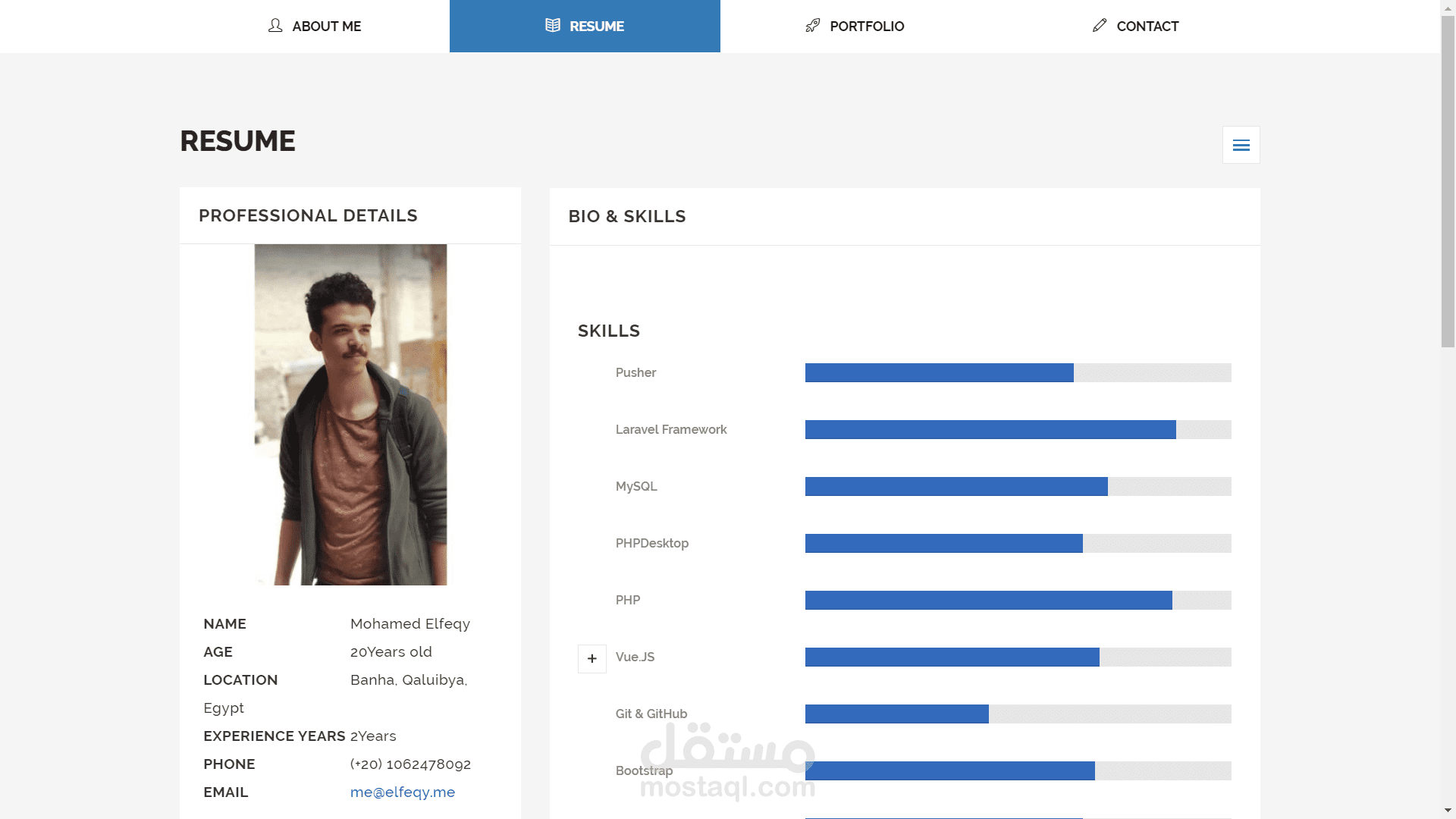
Task: Open the hamburger menu button
Action: (1241, 145)
